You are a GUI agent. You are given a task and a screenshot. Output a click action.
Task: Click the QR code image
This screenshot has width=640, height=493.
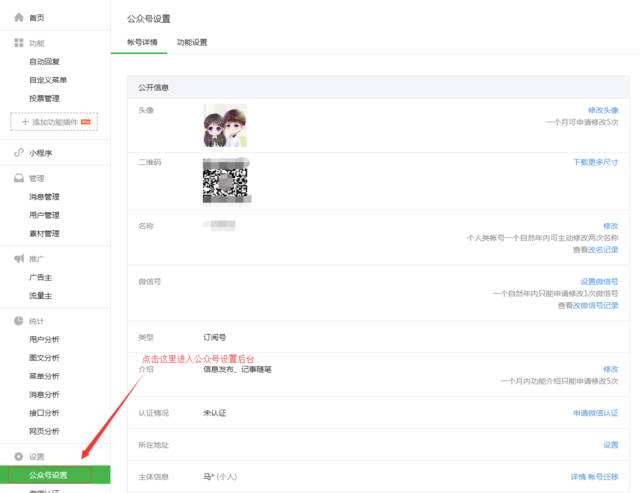pos(225,180)
